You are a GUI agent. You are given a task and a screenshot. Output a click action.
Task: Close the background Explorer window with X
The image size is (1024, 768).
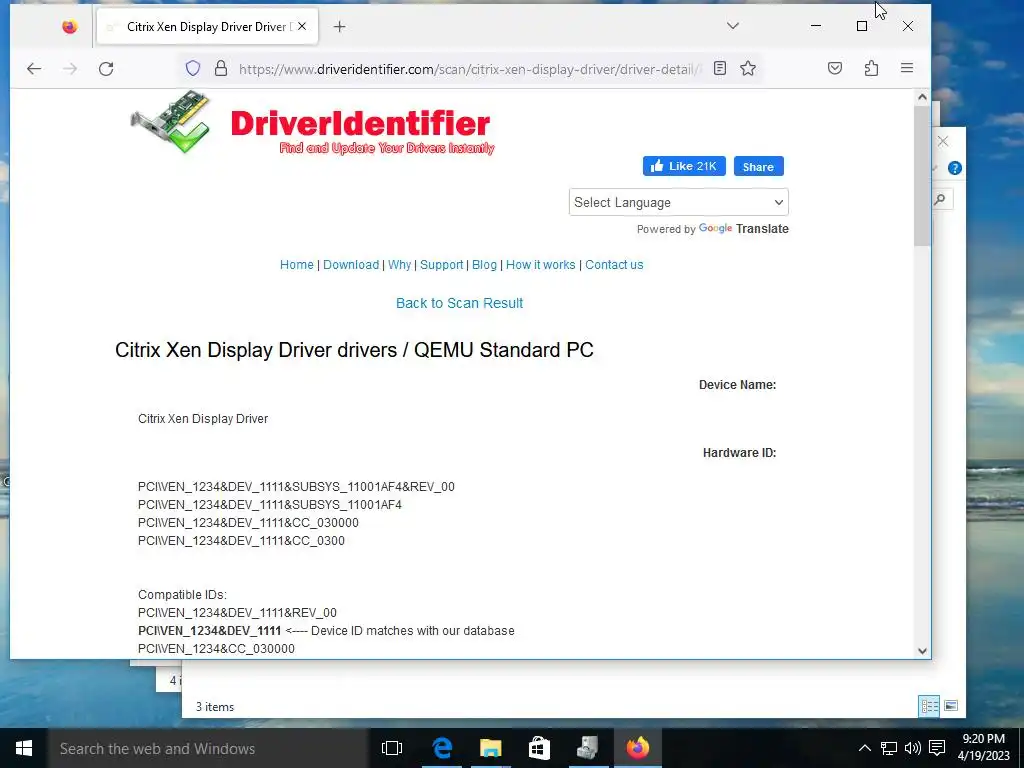942,141
